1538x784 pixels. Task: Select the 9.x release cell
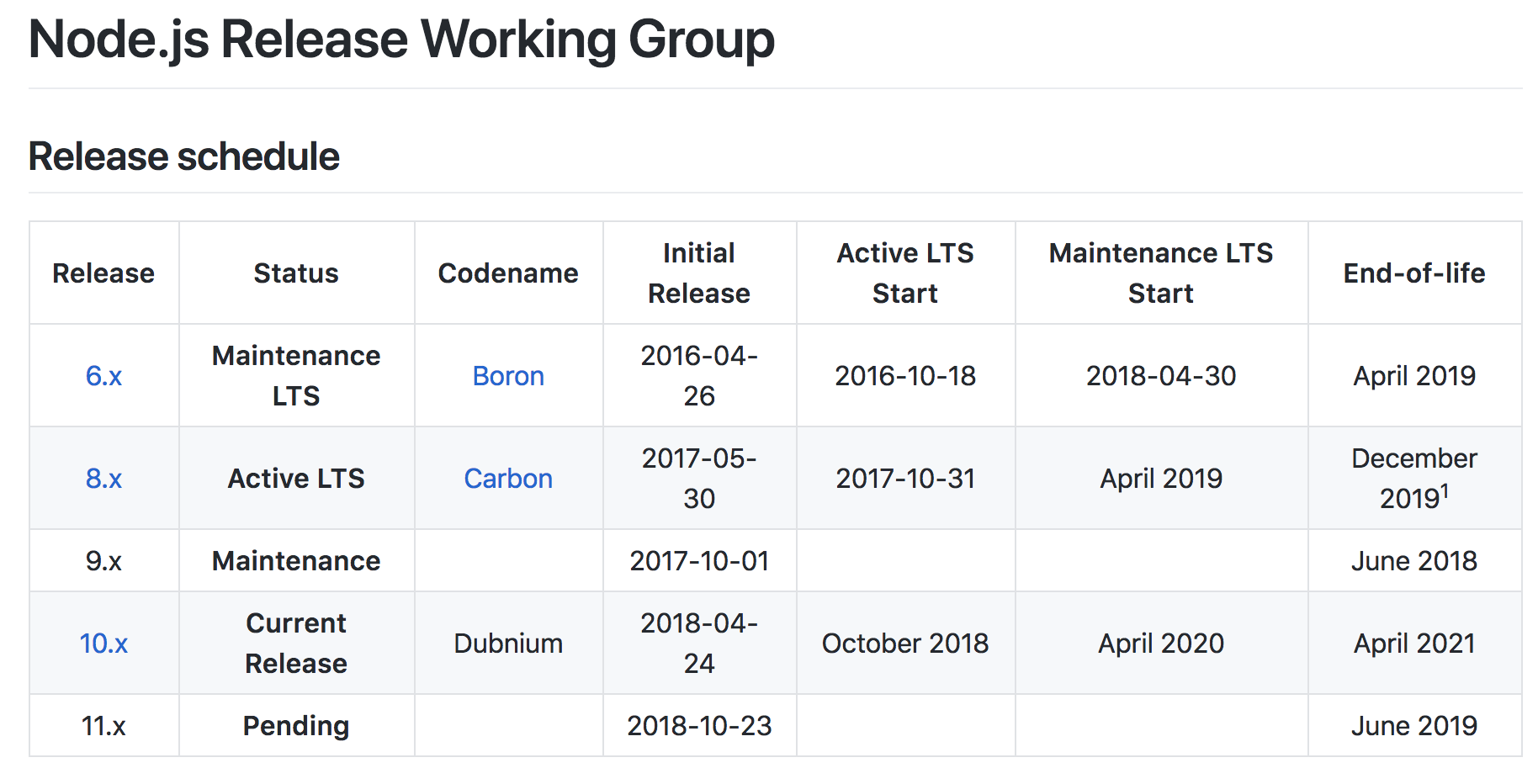tap(103, 561)
